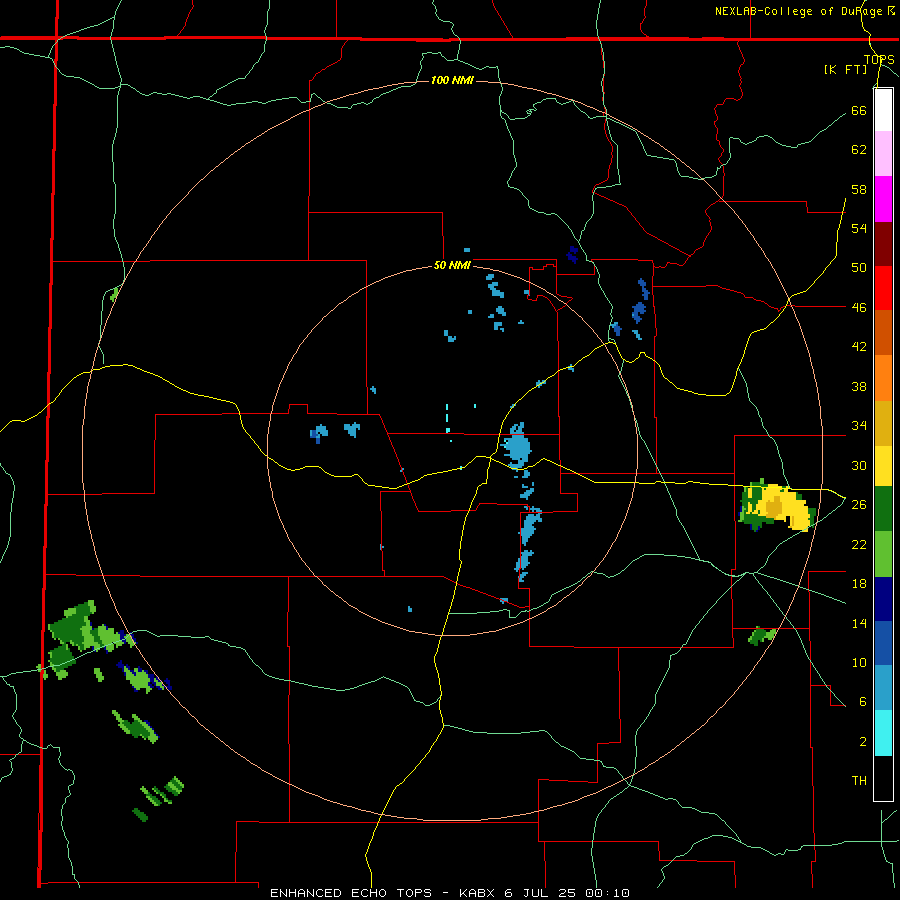Click the orange 38 kft legend swatch
The height and width of the screenshot is (900, 900).
[x=883, y=378]
